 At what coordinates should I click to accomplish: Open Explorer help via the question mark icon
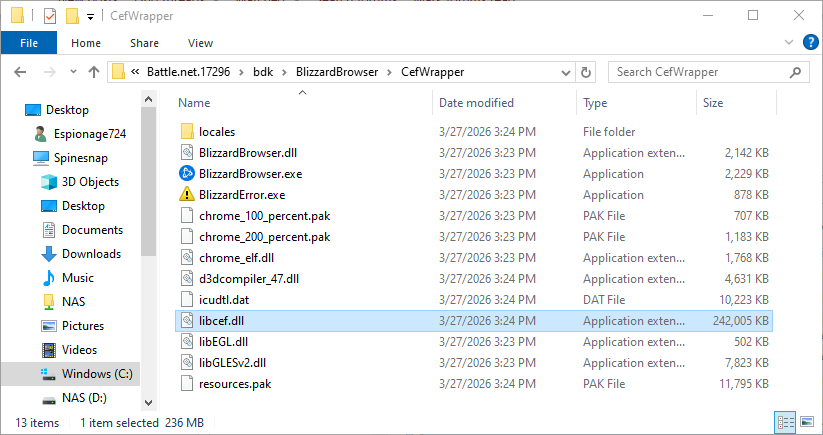tap(810, 43)
